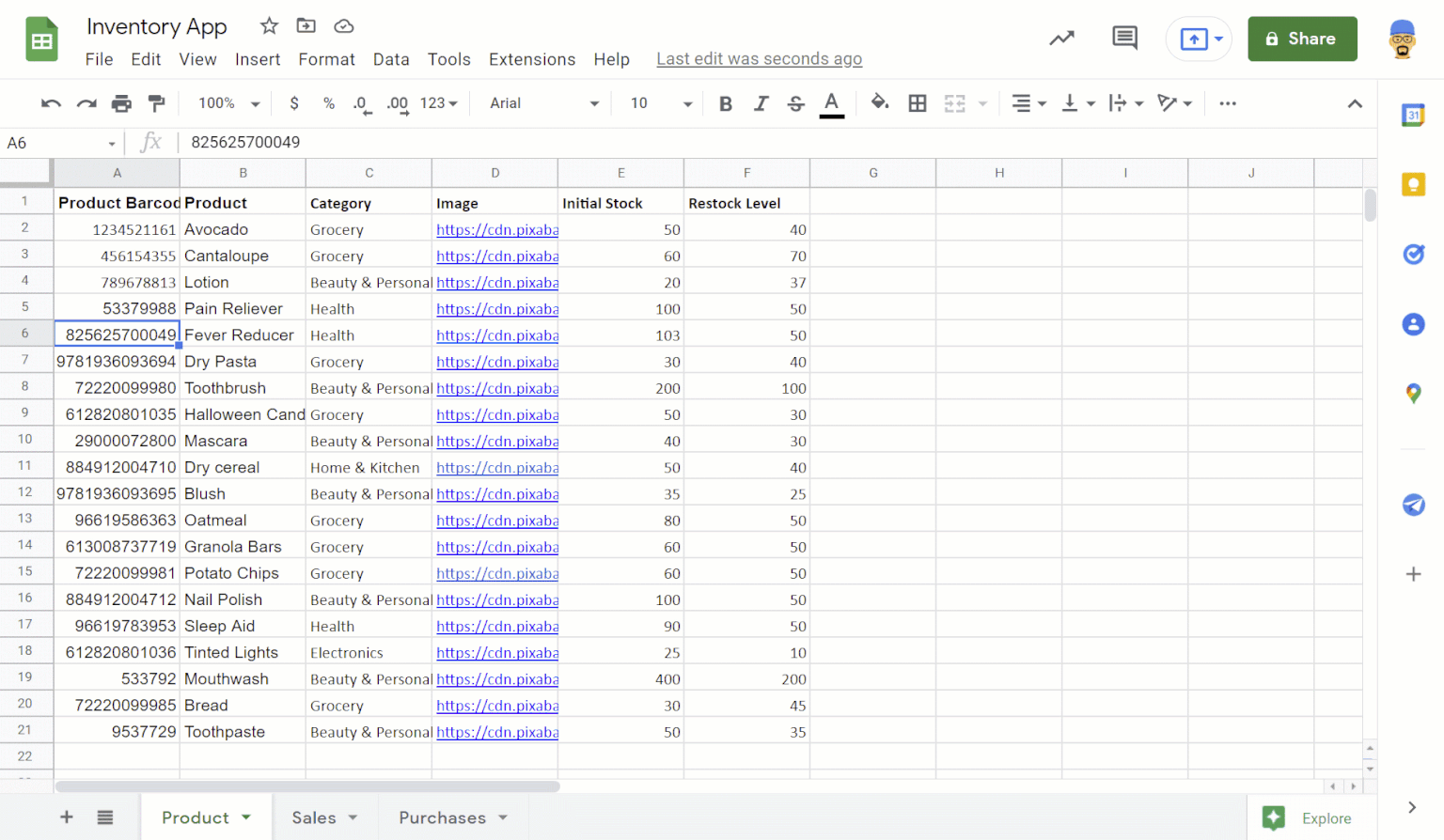The width and height of the screenshot is (1444, 840).
Task: Open the zoom level dropdown
Action: click(226, 103)
